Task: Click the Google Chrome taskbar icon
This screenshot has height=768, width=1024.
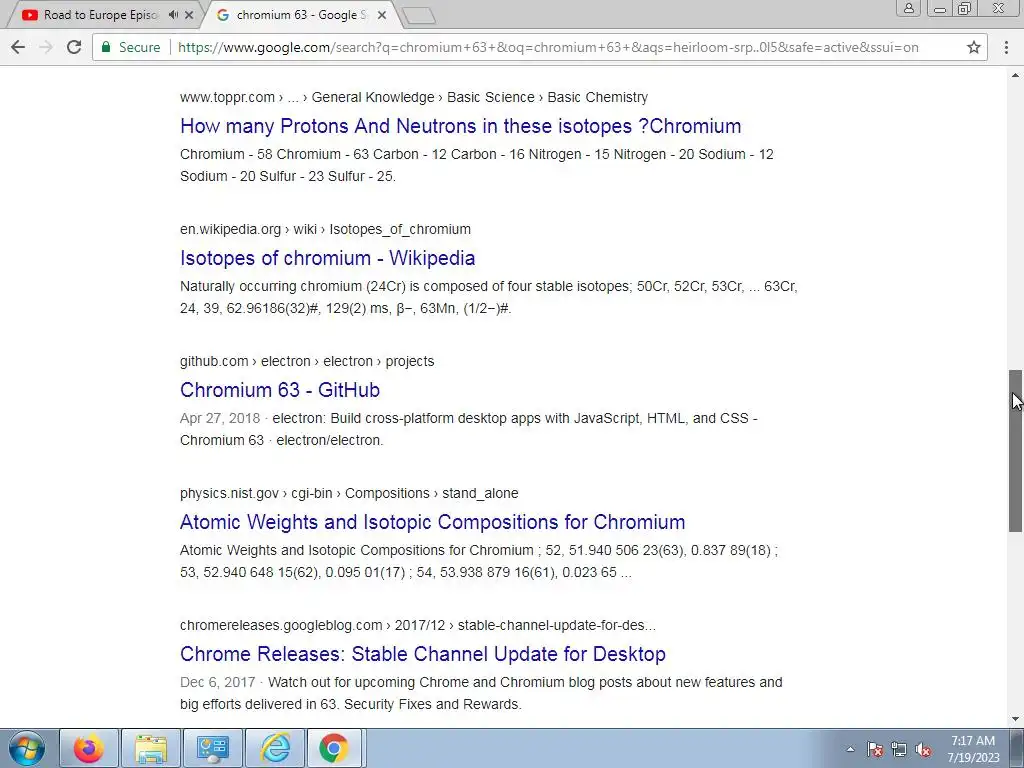Action: coord(334,748)
